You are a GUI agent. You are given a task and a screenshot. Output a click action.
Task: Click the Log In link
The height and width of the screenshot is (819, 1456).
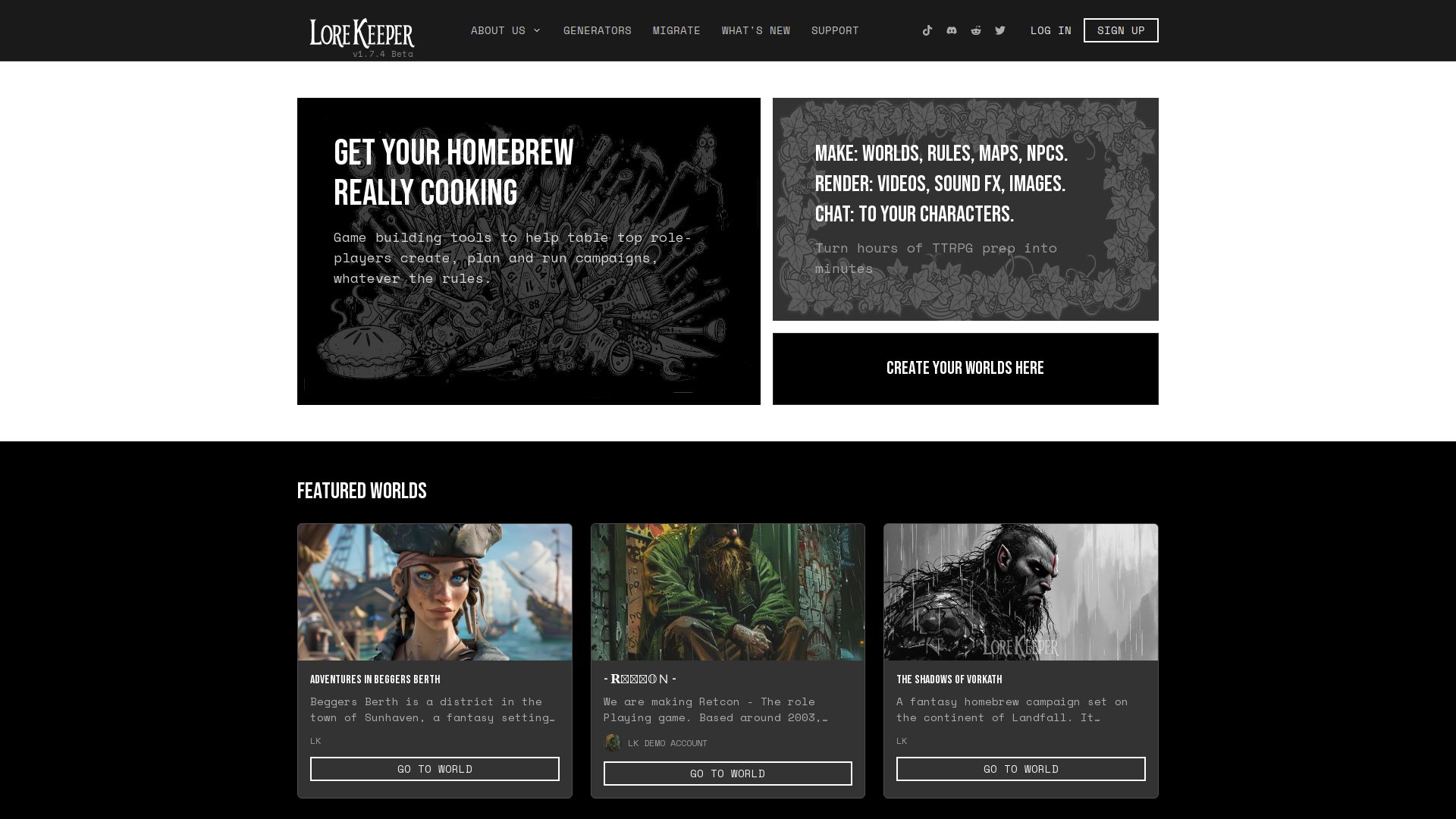tap(1050, 30)
